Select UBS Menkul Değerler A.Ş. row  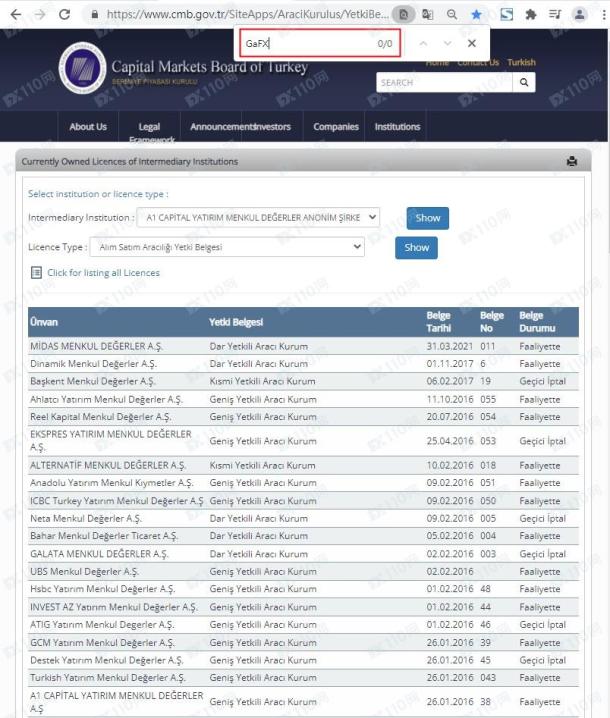coord(303,571)
